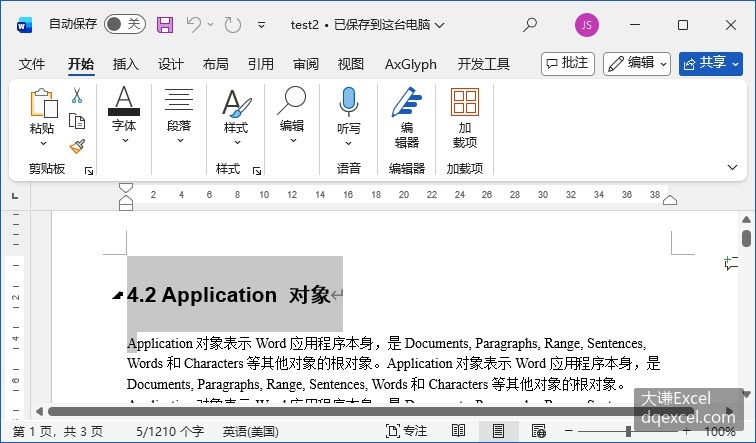This screenshot has height=443, width=756.
Task: Open the 剪贴板 dialog launcher
Action: pyautogui.click(x=89, y=171)
